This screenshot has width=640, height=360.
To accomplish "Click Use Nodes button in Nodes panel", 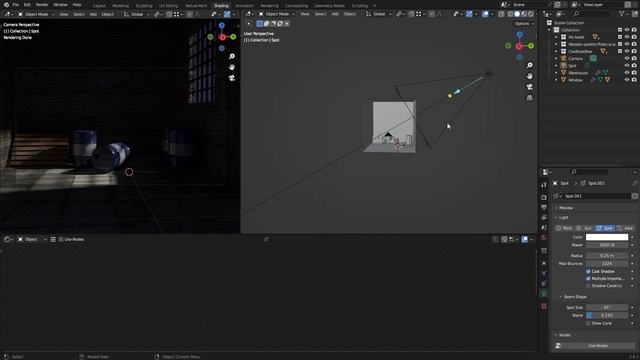I will click(598, 346).
